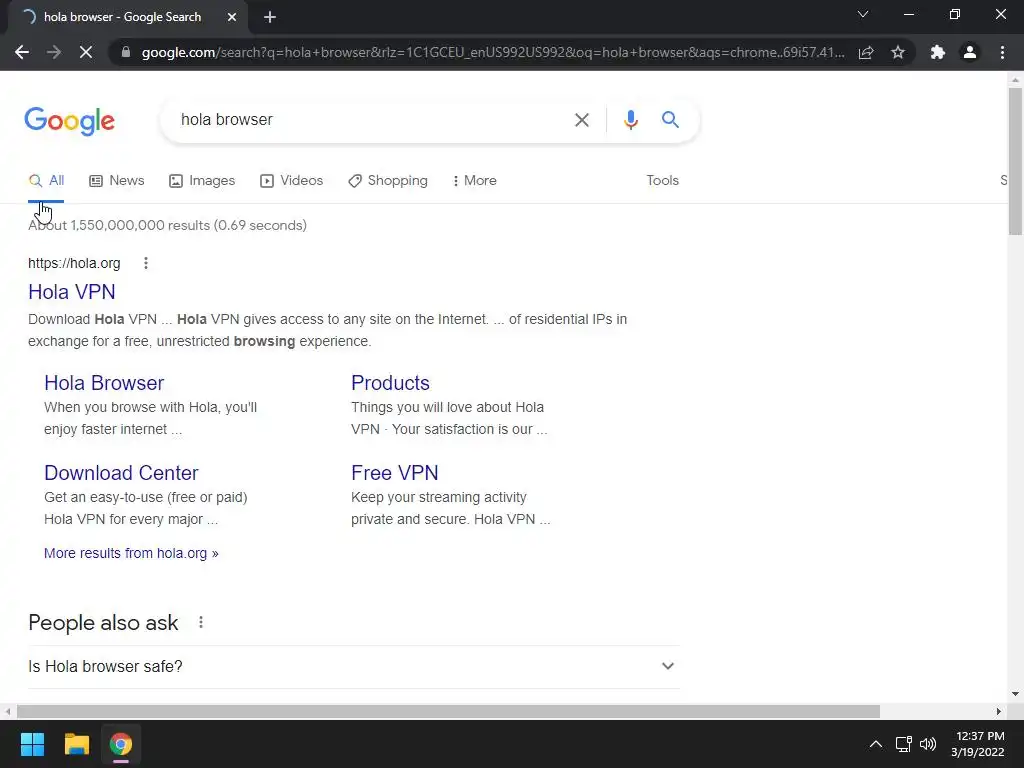Click the https://hola.org URL text
The width and height of the screenshot is (1024, 768).
pos(74,263)
